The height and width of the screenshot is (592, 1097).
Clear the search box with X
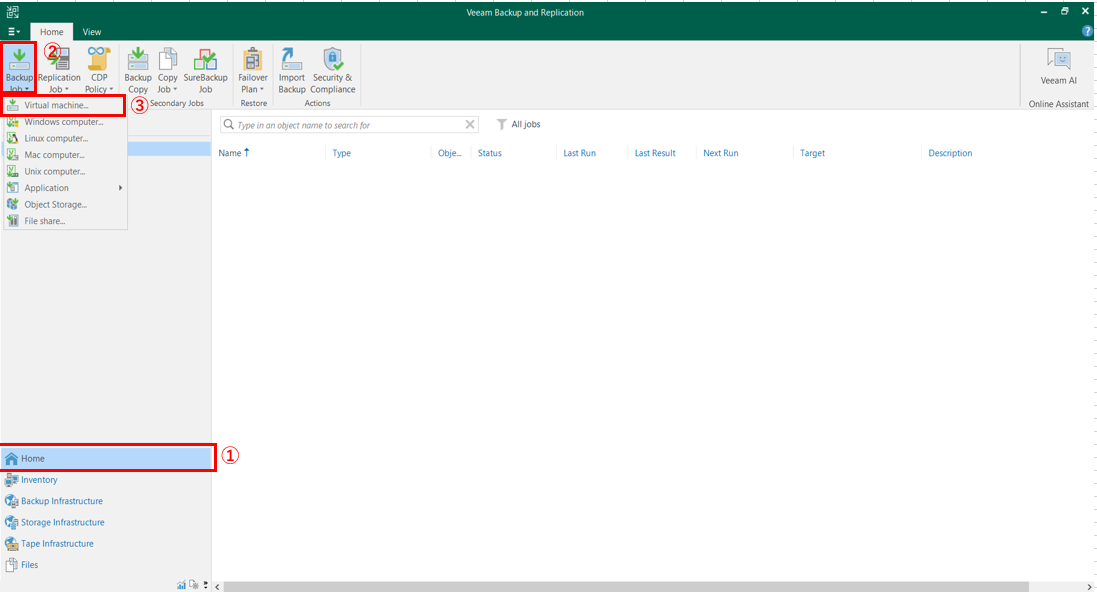(x=470, y=125)
